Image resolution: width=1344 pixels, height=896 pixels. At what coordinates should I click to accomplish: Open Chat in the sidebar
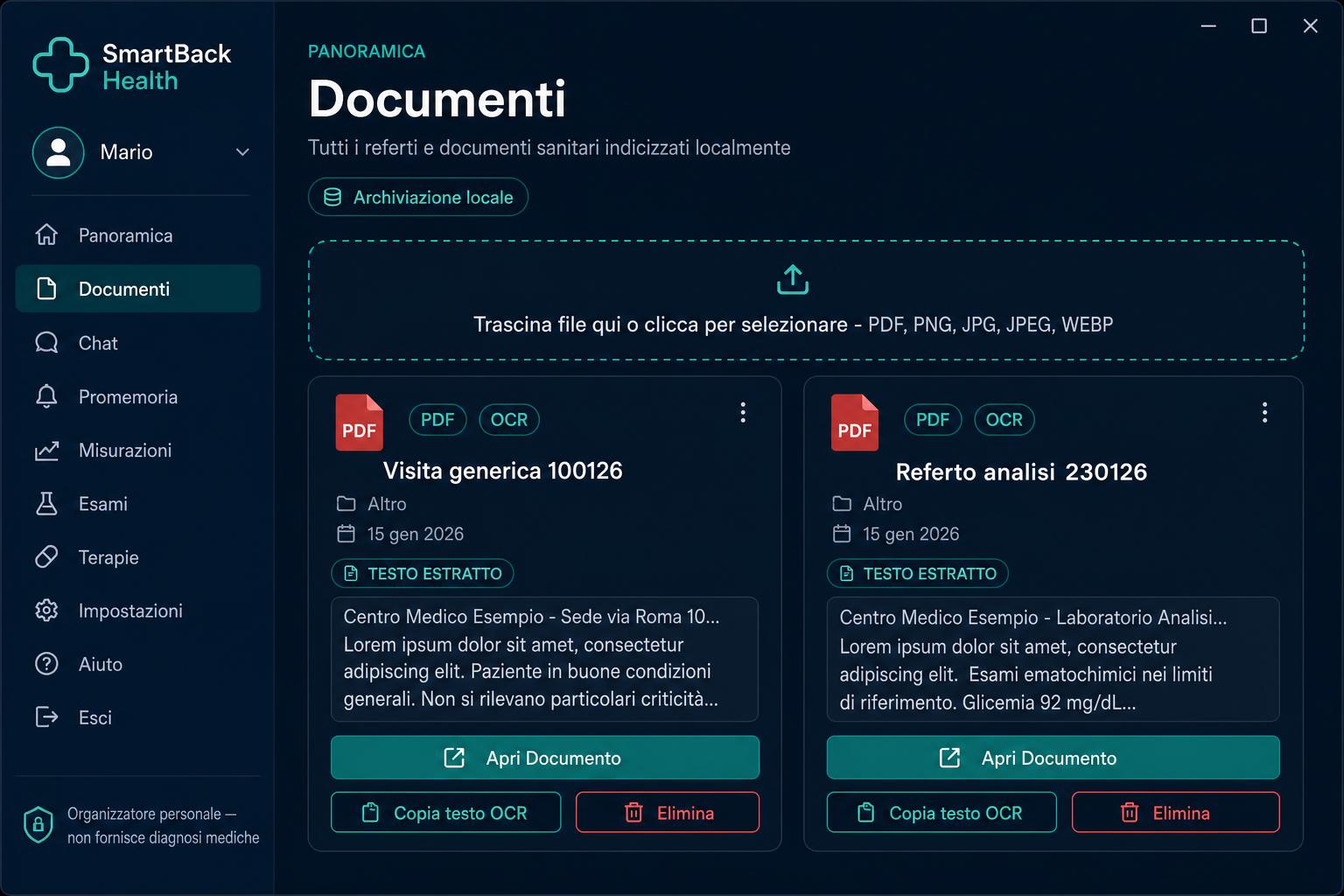coord(138,343)
